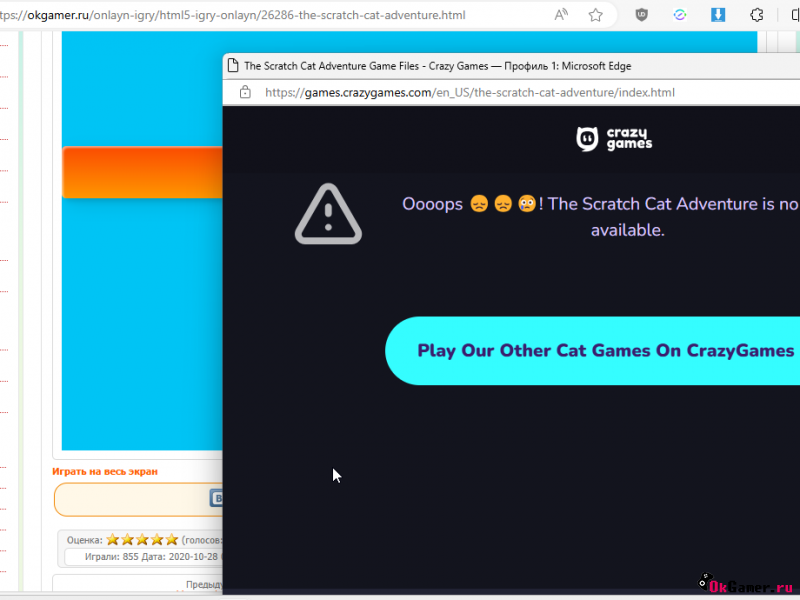Viewport: 800px width, 600px height.
Task: Open the uBlock shield extension icon
Action: pyautogui.click(x=641, y=15)
